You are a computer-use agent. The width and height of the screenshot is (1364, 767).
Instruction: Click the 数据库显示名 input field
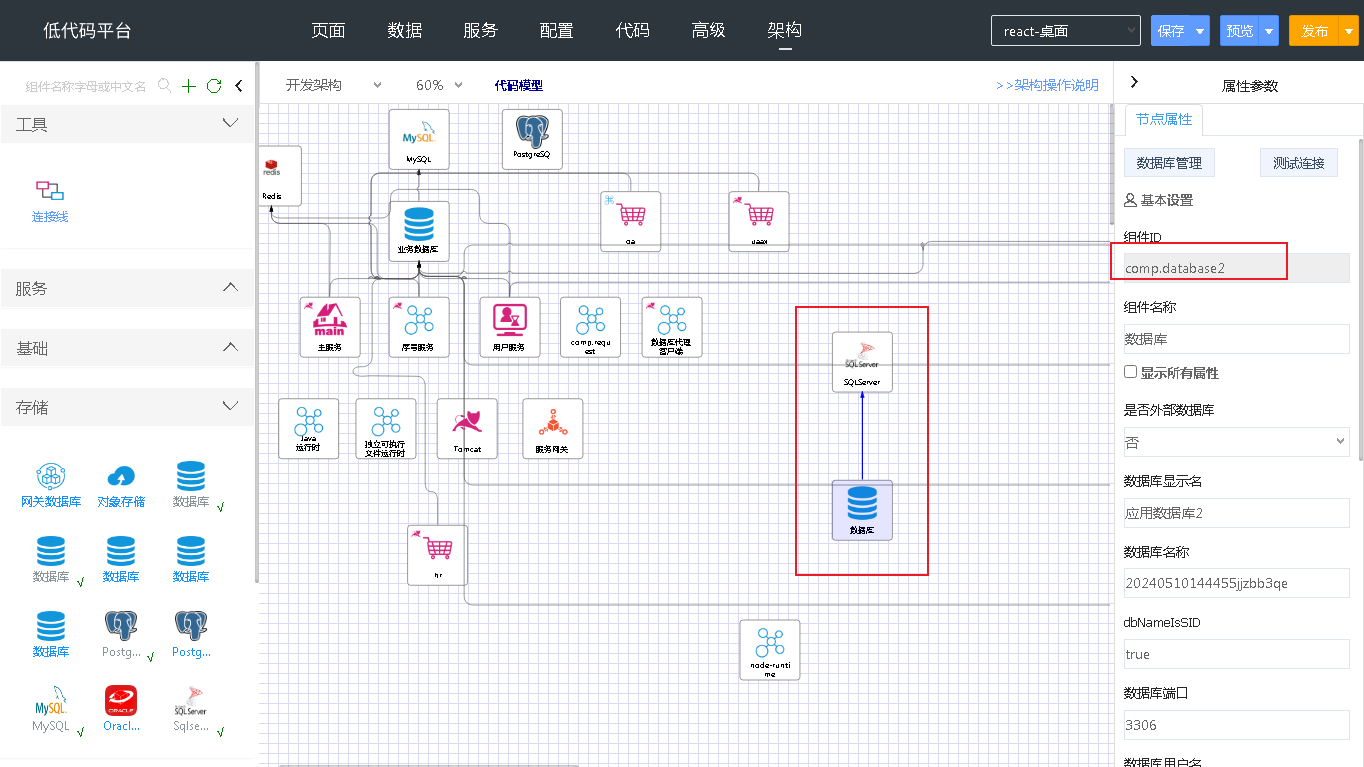[1237, 513]
